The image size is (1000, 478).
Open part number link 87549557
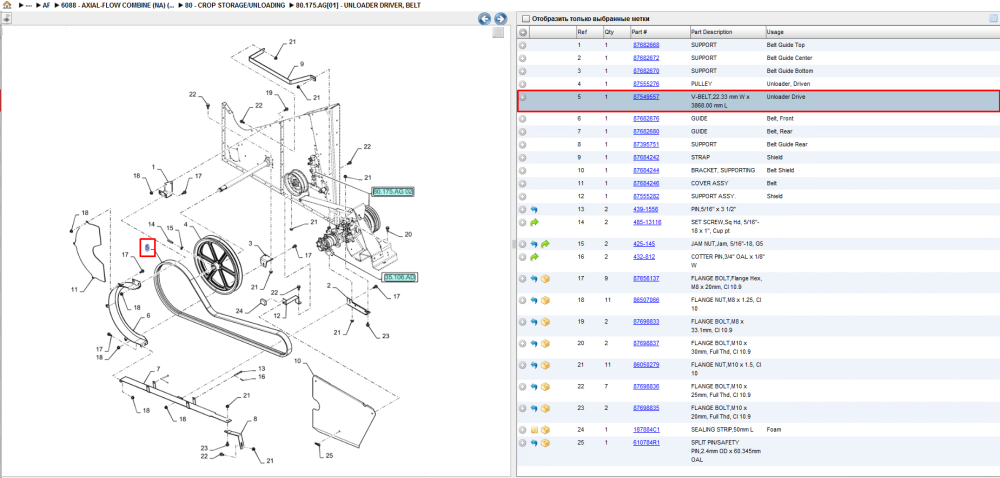click(646, 97)
